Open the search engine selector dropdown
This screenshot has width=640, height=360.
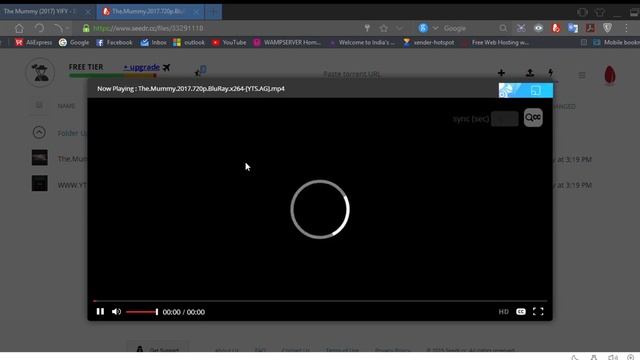coord(435,28)
